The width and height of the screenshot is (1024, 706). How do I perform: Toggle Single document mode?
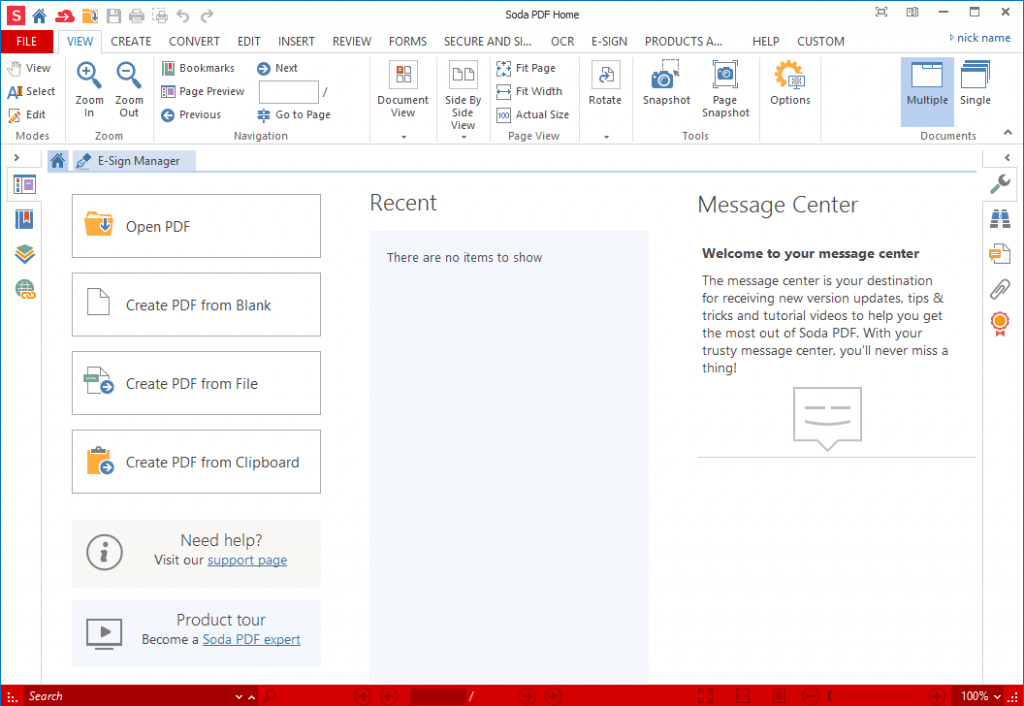point(975,83)
